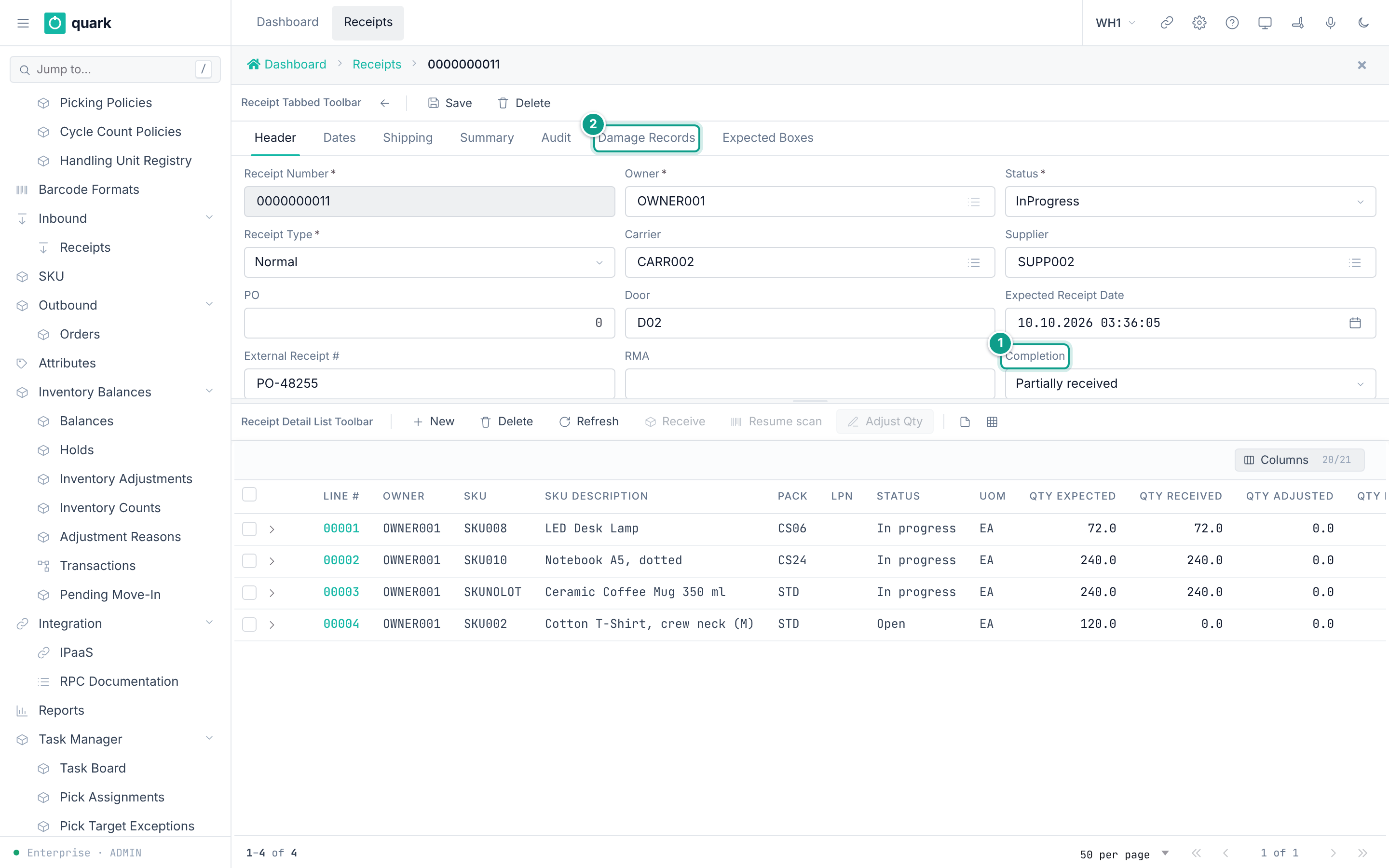Check the row for line 00002
Viewport: 1389px width, 868px height.
(x=249, y=560)
